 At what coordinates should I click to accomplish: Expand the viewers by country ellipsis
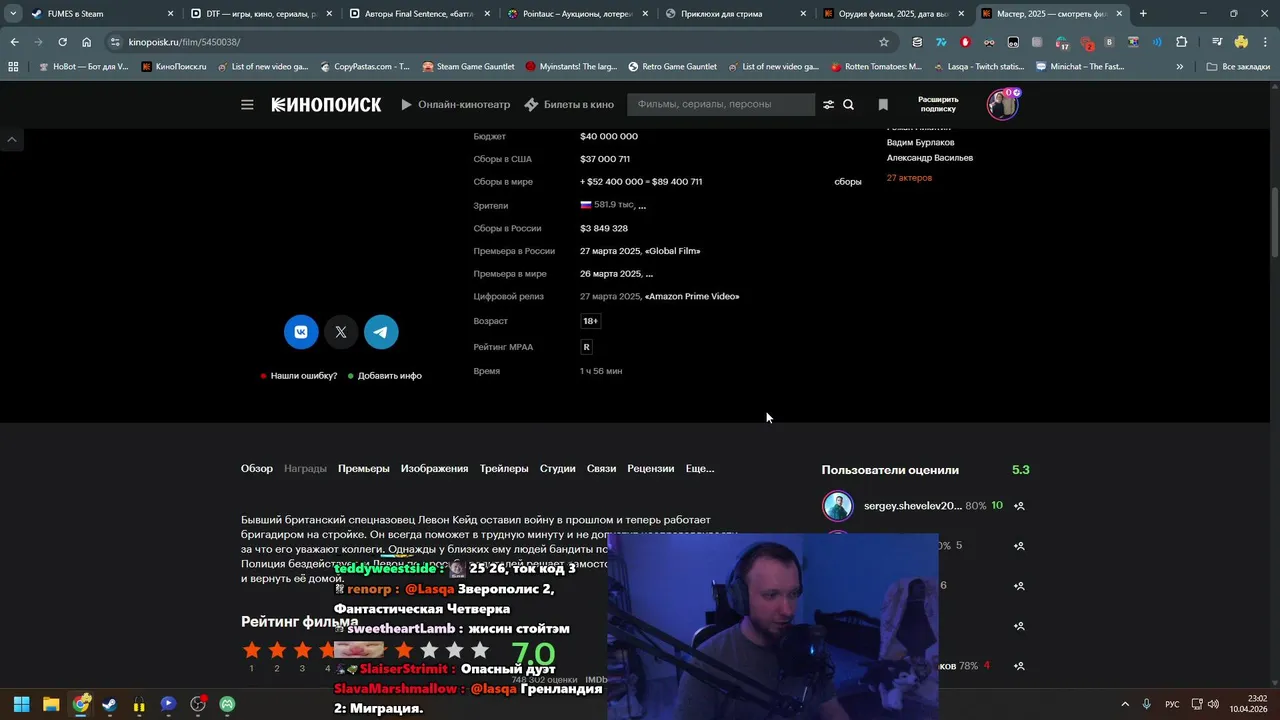pos(642,205)
